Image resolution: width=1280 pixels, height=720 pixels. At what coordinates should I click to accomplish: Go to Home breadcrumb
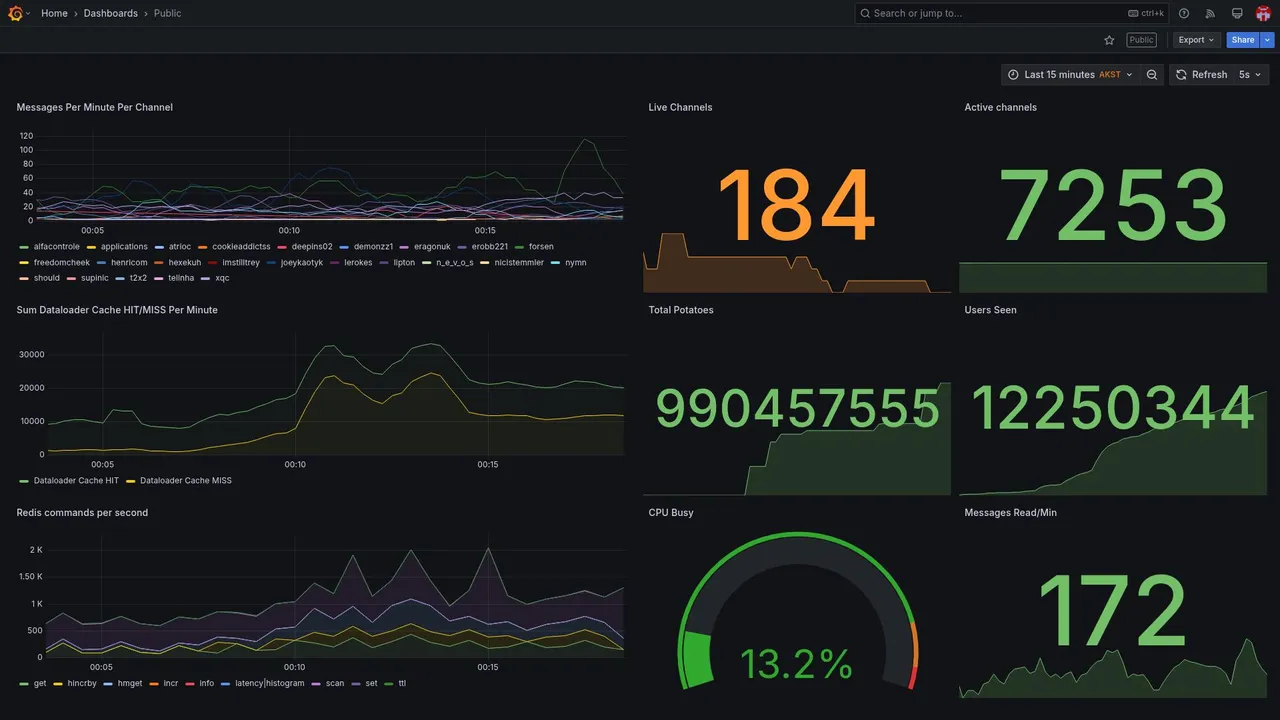[x=55, y=13]
